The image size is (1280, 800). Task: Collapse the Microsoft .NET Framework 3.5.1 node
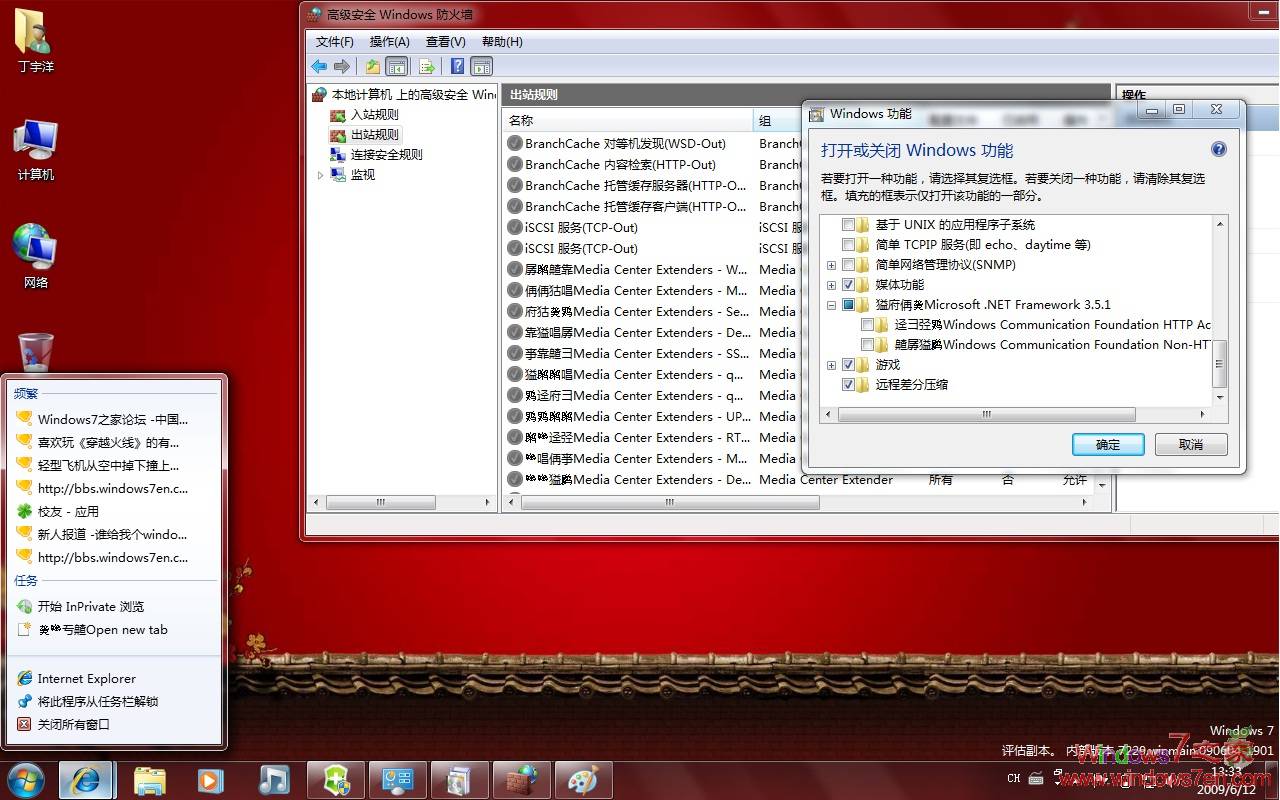[832, 304]
